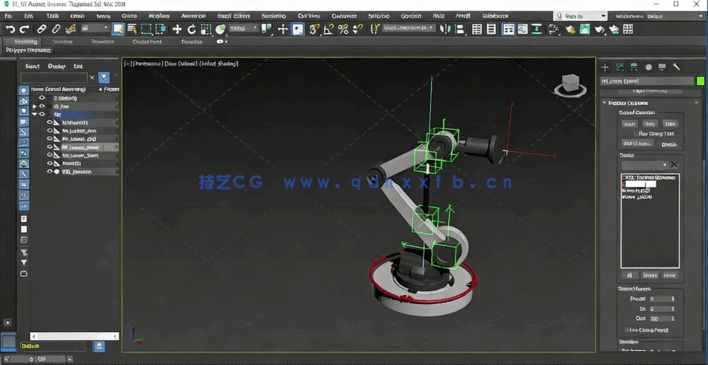Open the Named Selection Sets dropdown

pos(409,28)
